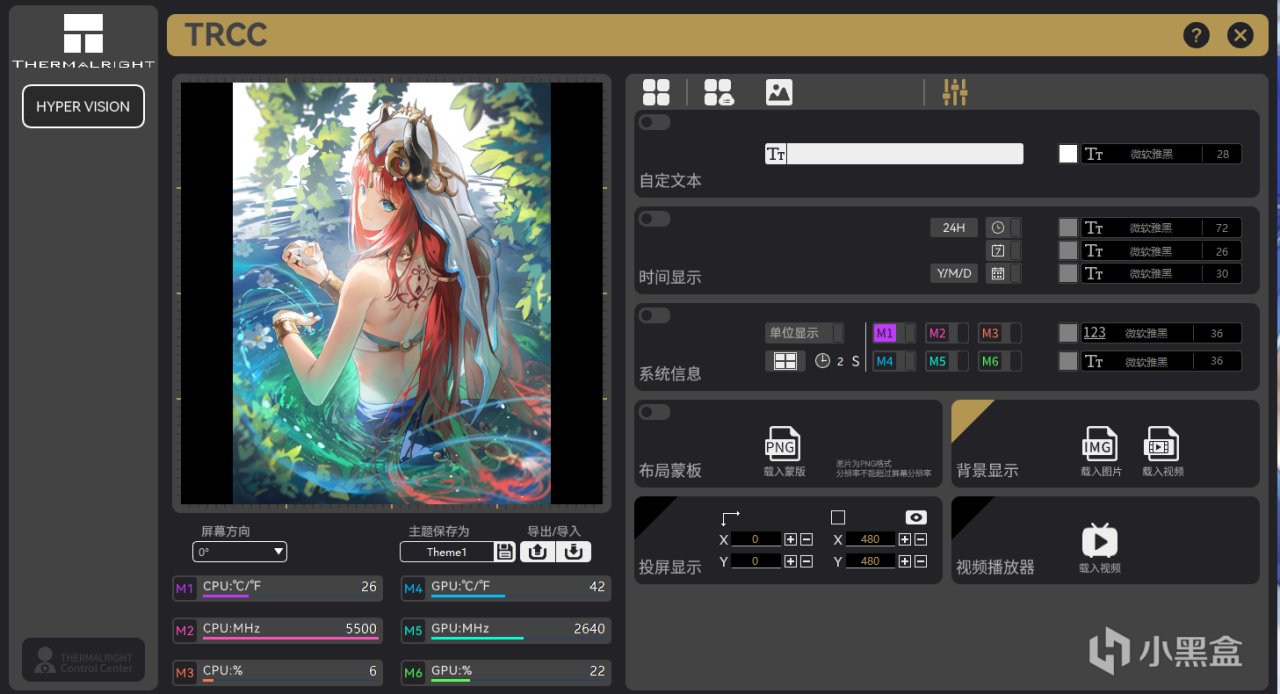
Task: Click the Y/M/D date format button
Action: tap(953, 273)
